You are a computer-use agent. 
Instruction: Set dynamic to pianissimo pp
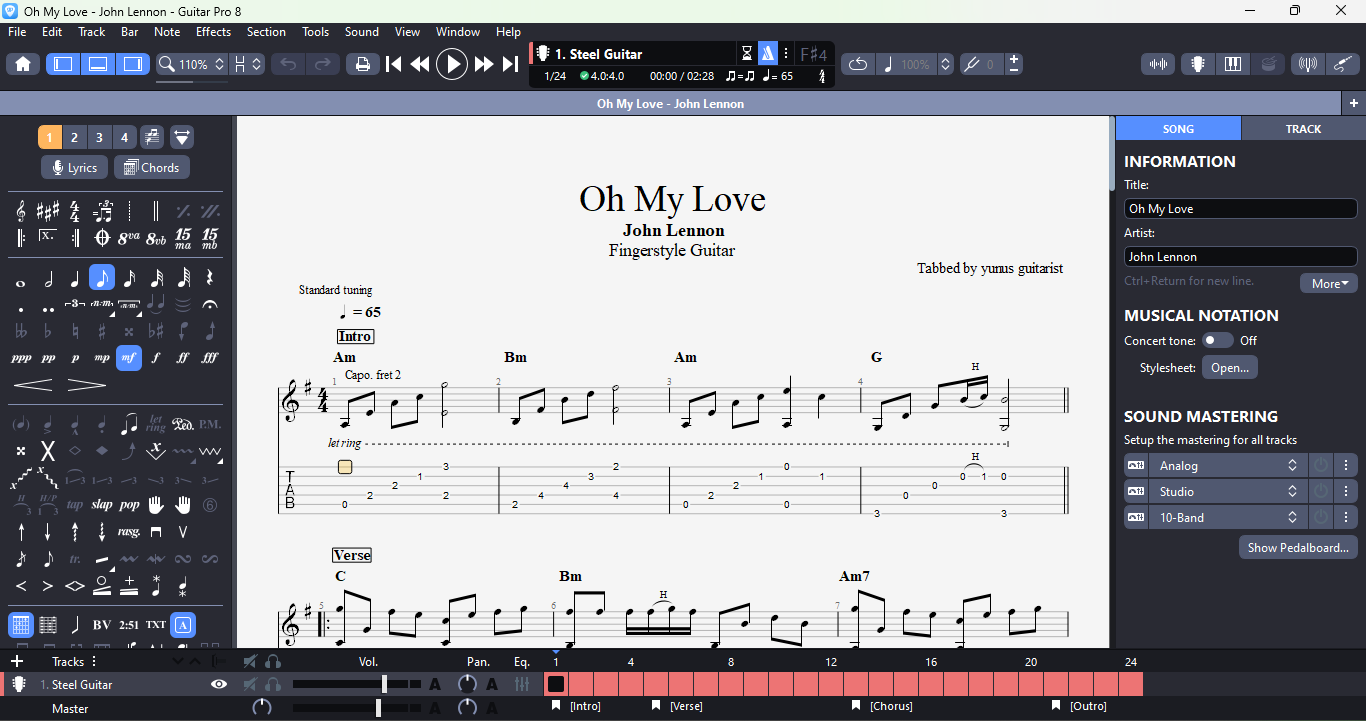click(48, 358)
